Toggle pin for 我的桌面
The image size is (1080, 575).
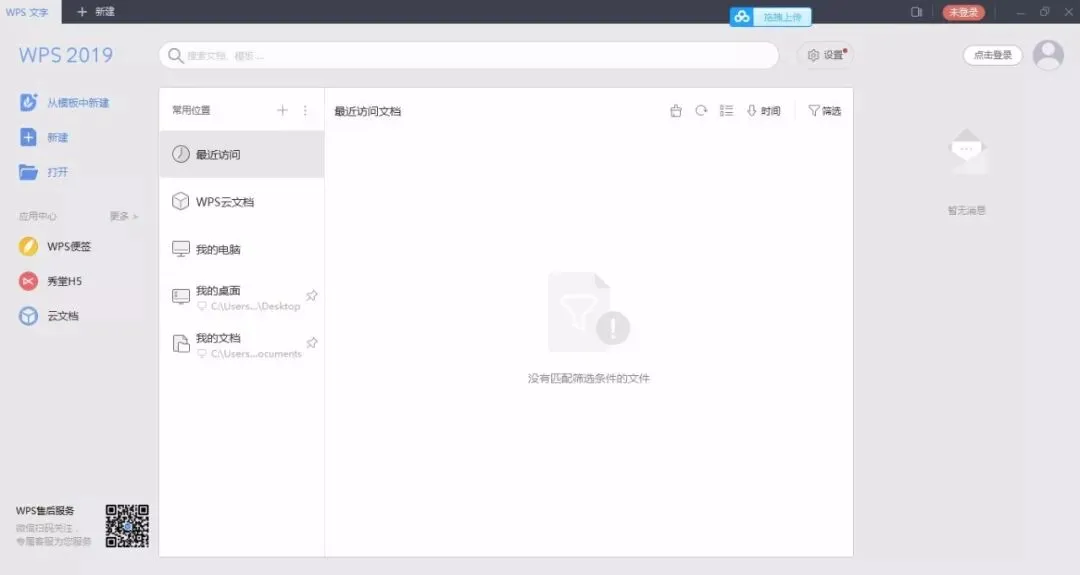(312, 295)
